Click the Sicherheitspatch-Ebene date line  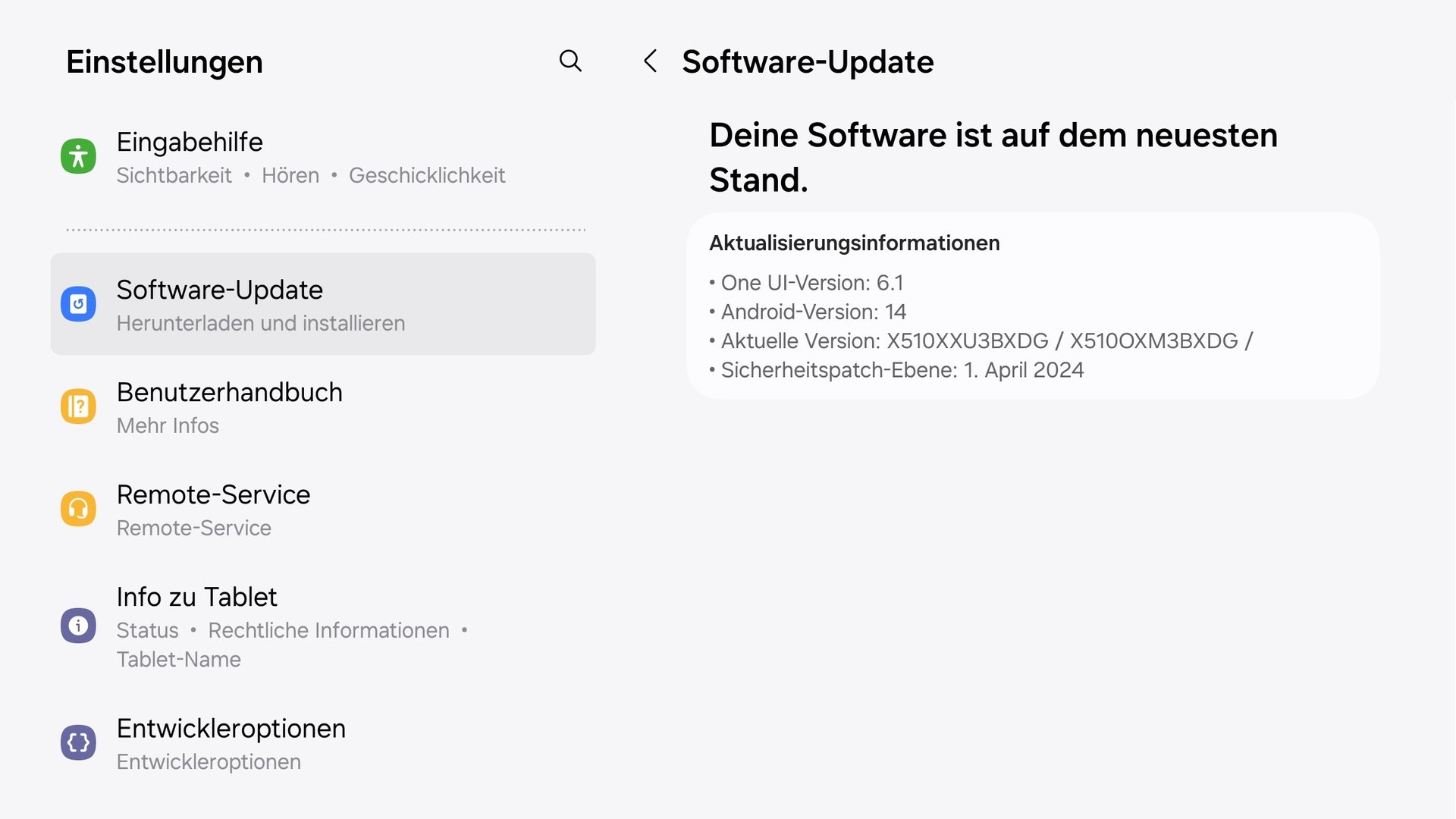(902, 370)
